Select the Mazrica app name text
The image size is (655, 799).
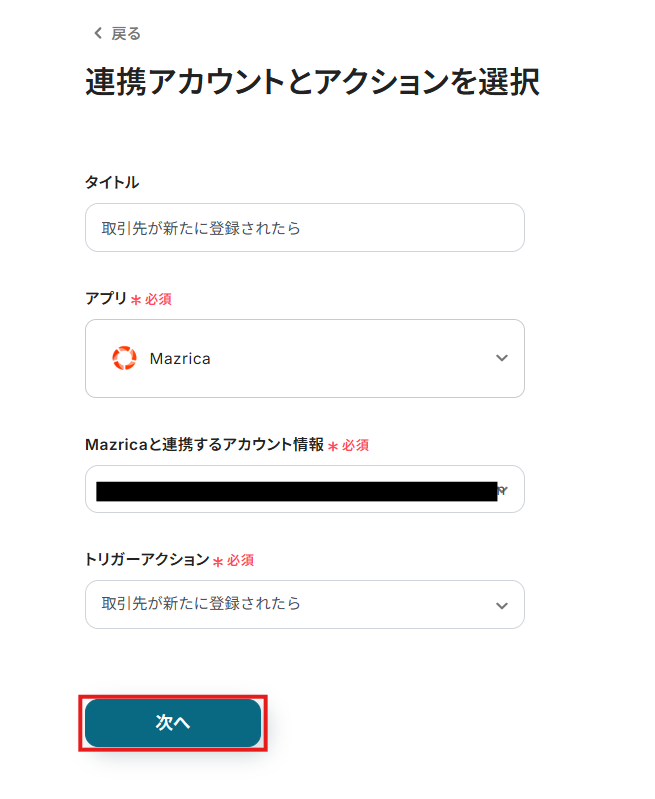[180, 359]
